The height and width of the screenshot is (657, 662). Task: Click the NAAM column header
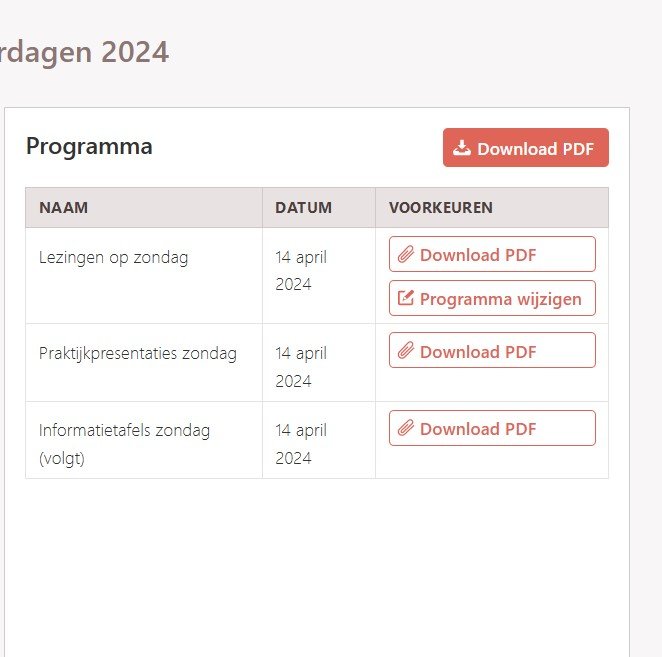pos(64,208)
